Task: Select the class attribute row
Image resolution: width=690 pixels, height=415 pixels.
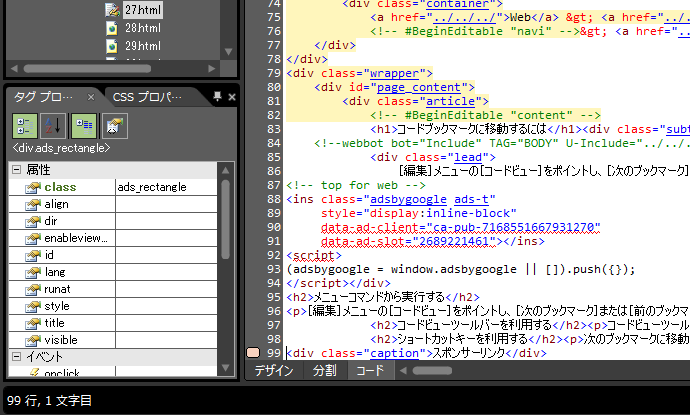Action: (x=113, y=187)
